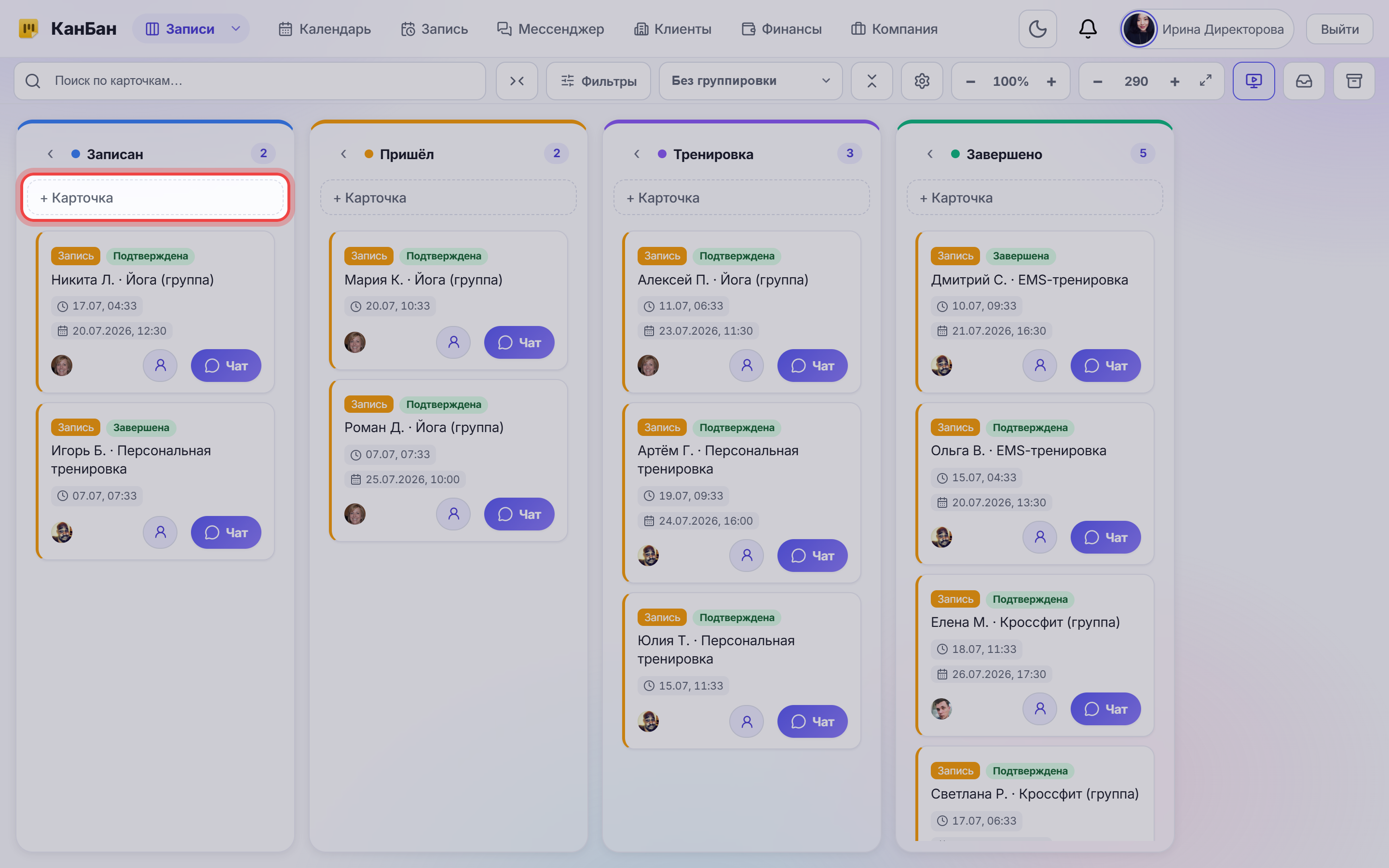Click person icon on Игорь Б. card

(x=160, y=533)
